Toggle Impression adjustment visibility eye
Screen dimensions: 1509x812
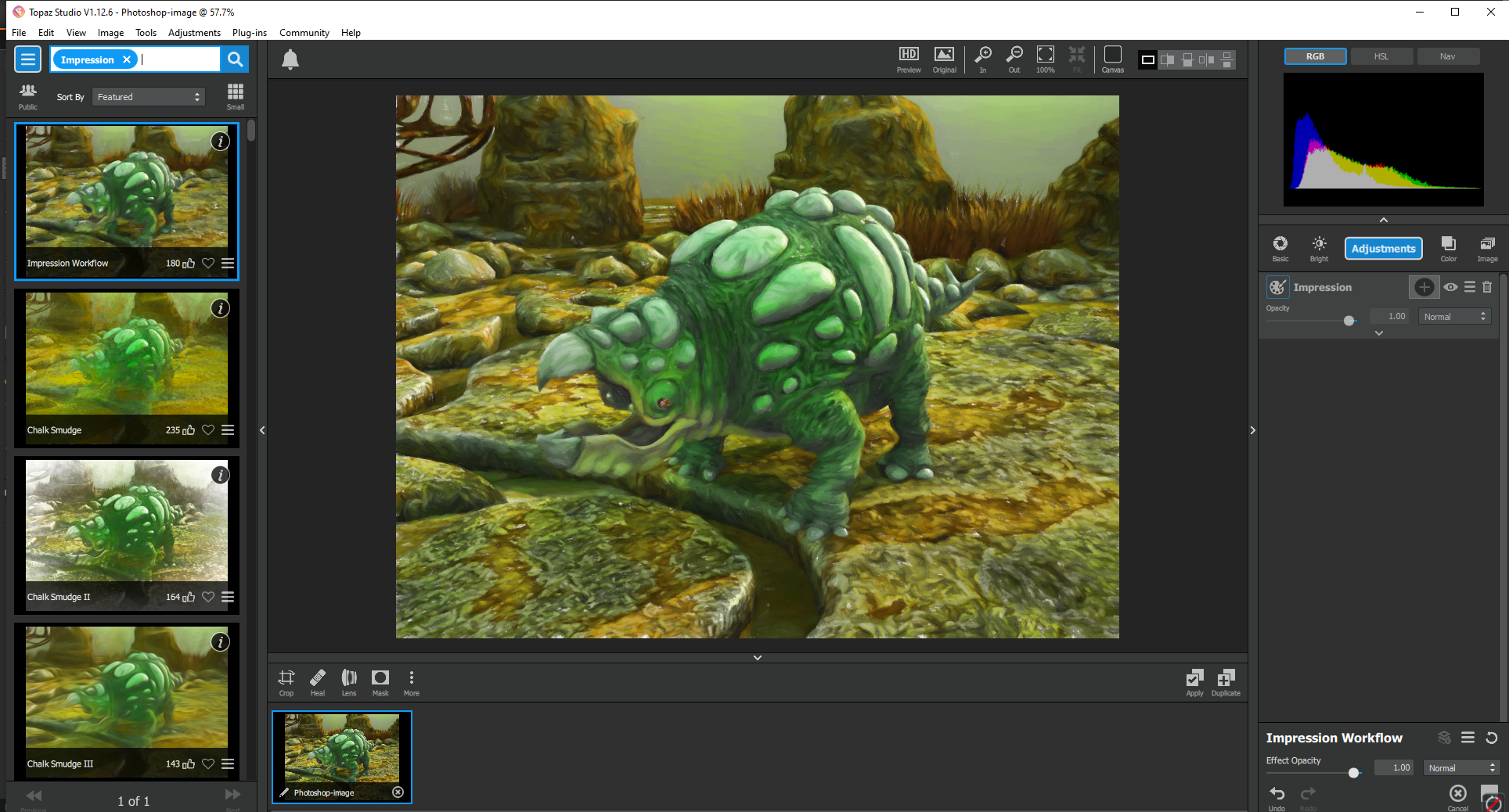point(1450,287)
